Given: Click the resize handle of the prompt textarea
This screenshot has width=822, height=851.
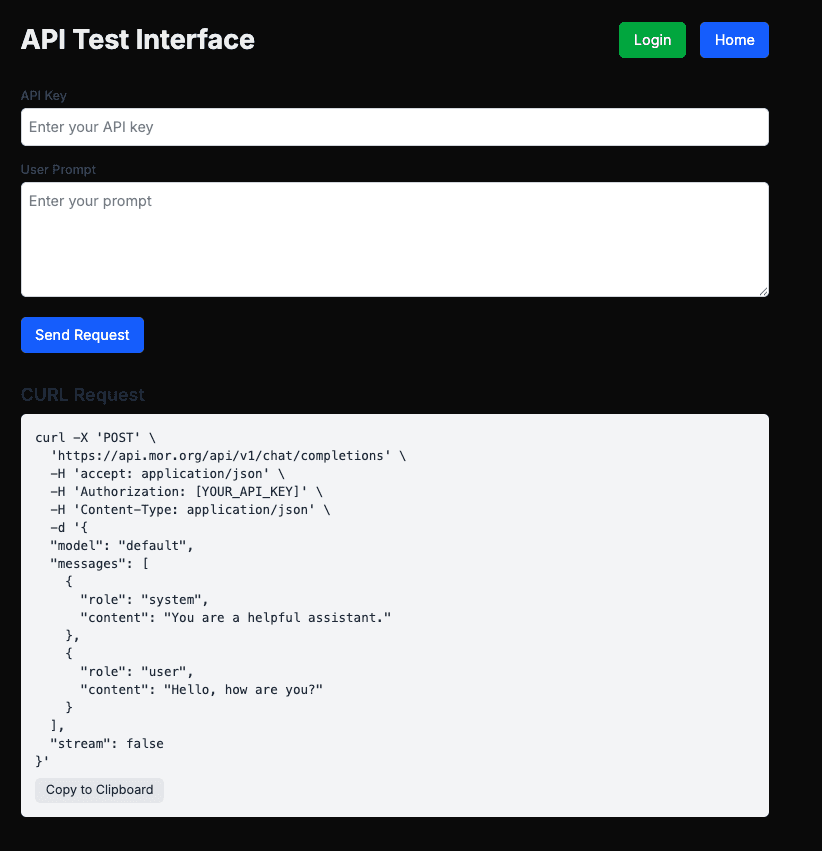Looking at the screenshot, I should [x=763, y=289].
